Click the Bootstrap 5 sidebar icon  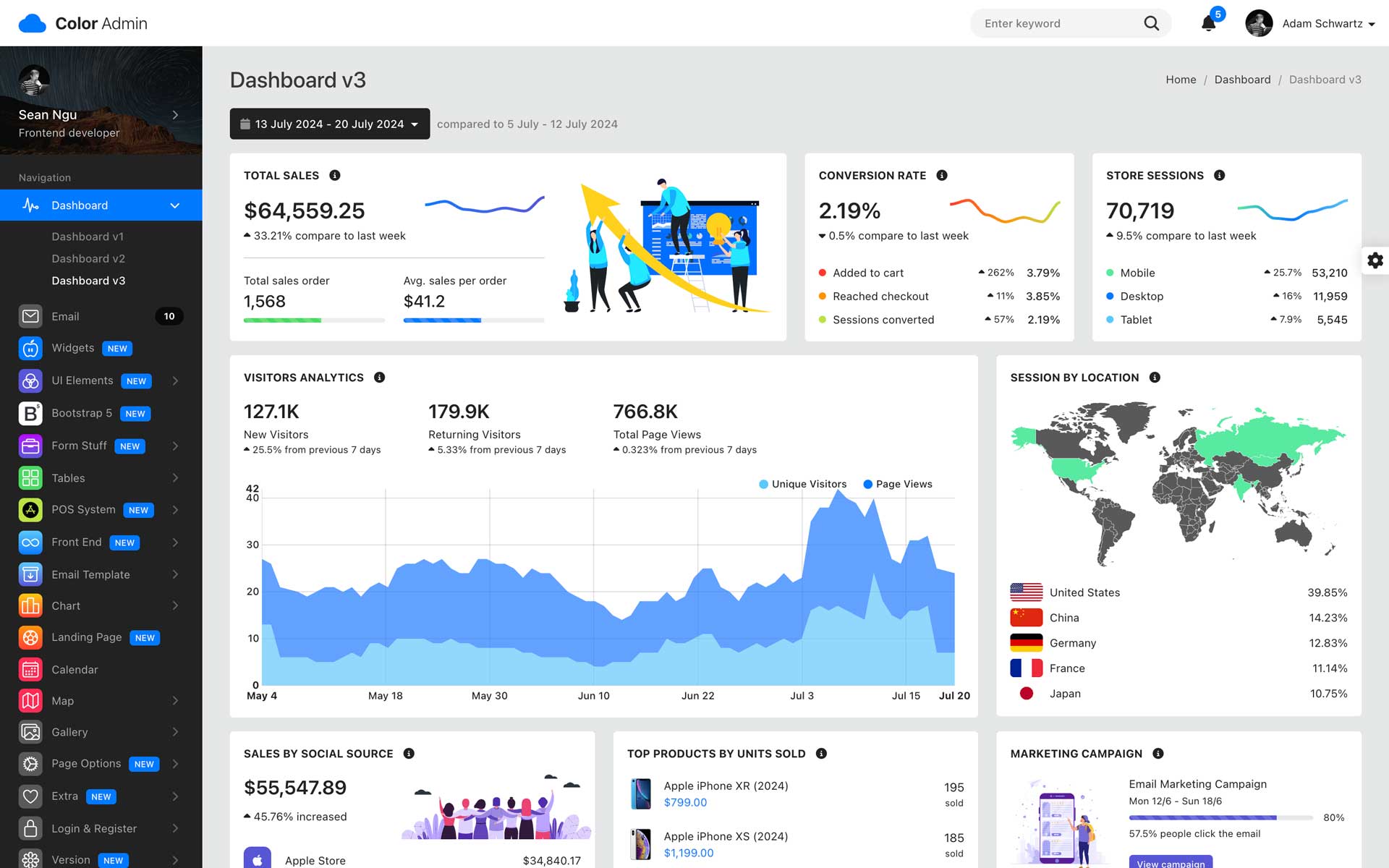pyautogui.click(x=30, y=413)
